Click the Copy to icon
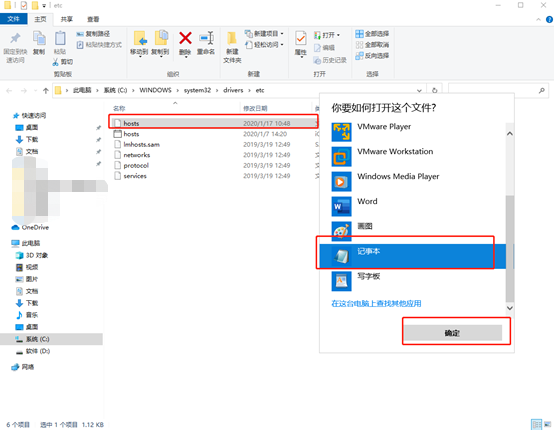 pos(161,38)
